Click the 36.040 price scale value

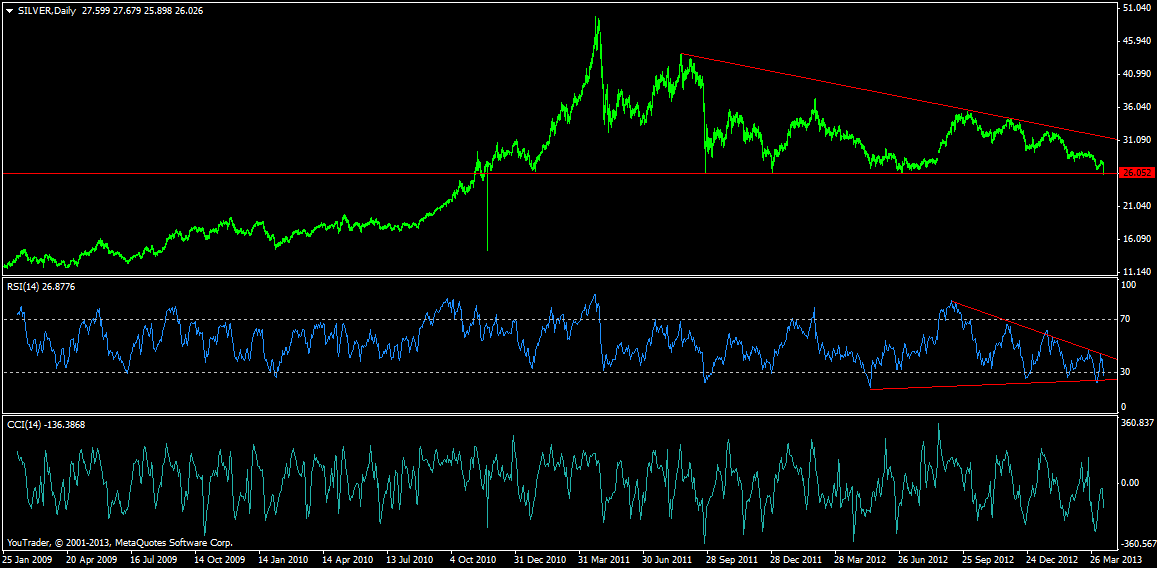(1136, 107)
